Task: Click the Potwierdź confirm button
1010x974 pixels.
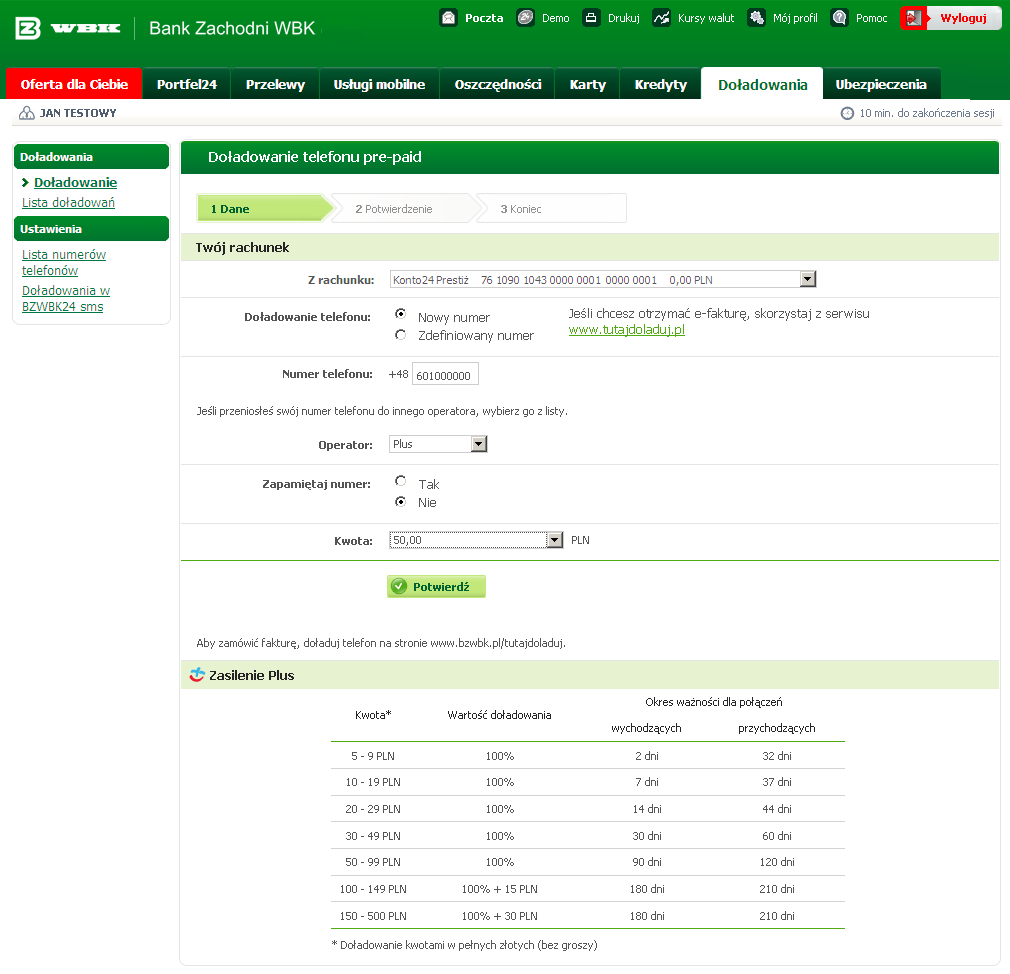Action: [436, 587]
